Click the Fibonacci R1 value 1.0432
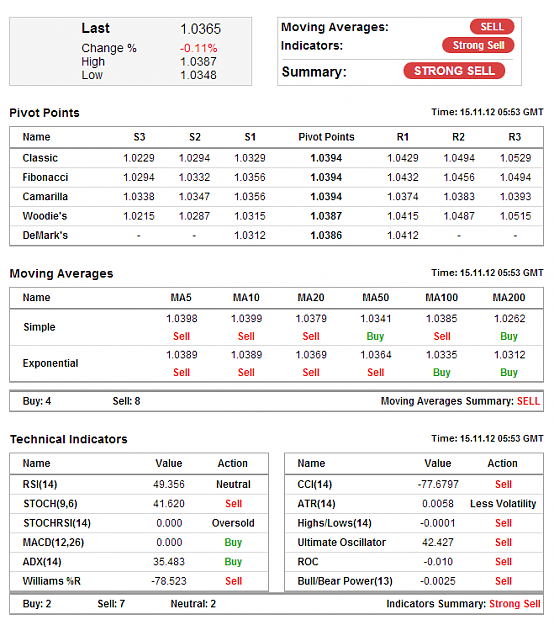Image resolution: width=554 pixels, height=625 pixels. [x=403, y=177]
